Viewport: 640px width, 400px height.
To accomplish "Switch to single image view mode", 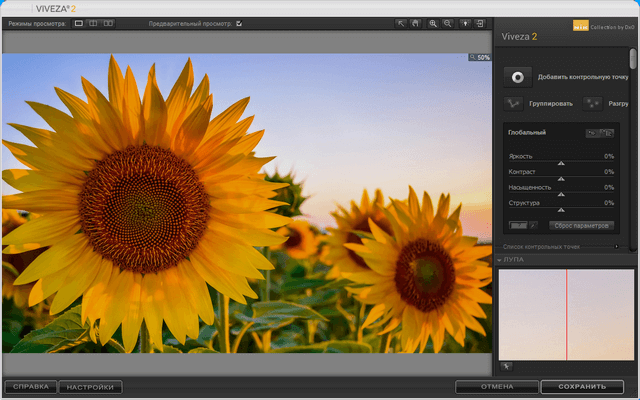I will point(79,23).
